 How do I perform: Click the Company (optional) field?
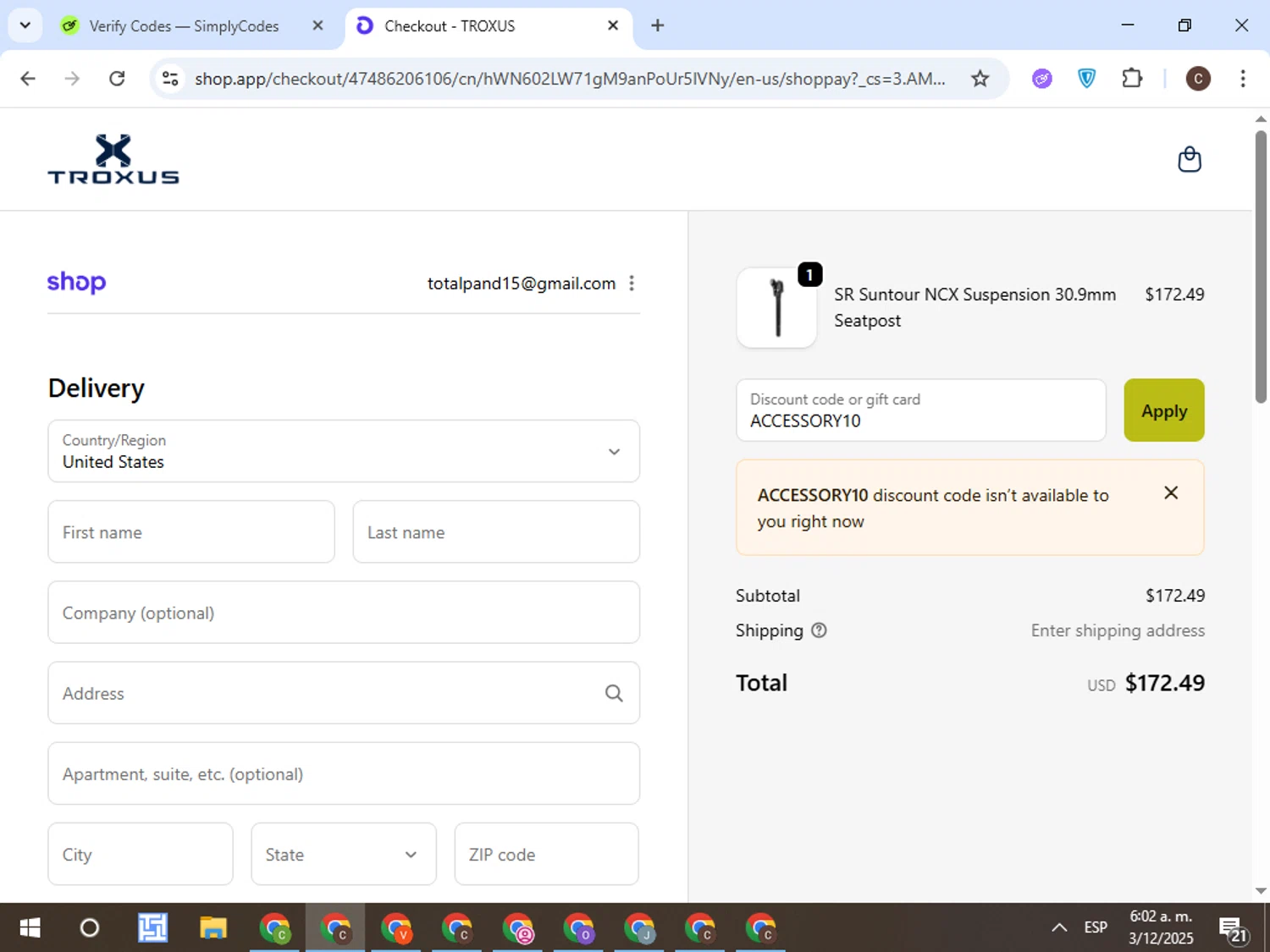344,612
